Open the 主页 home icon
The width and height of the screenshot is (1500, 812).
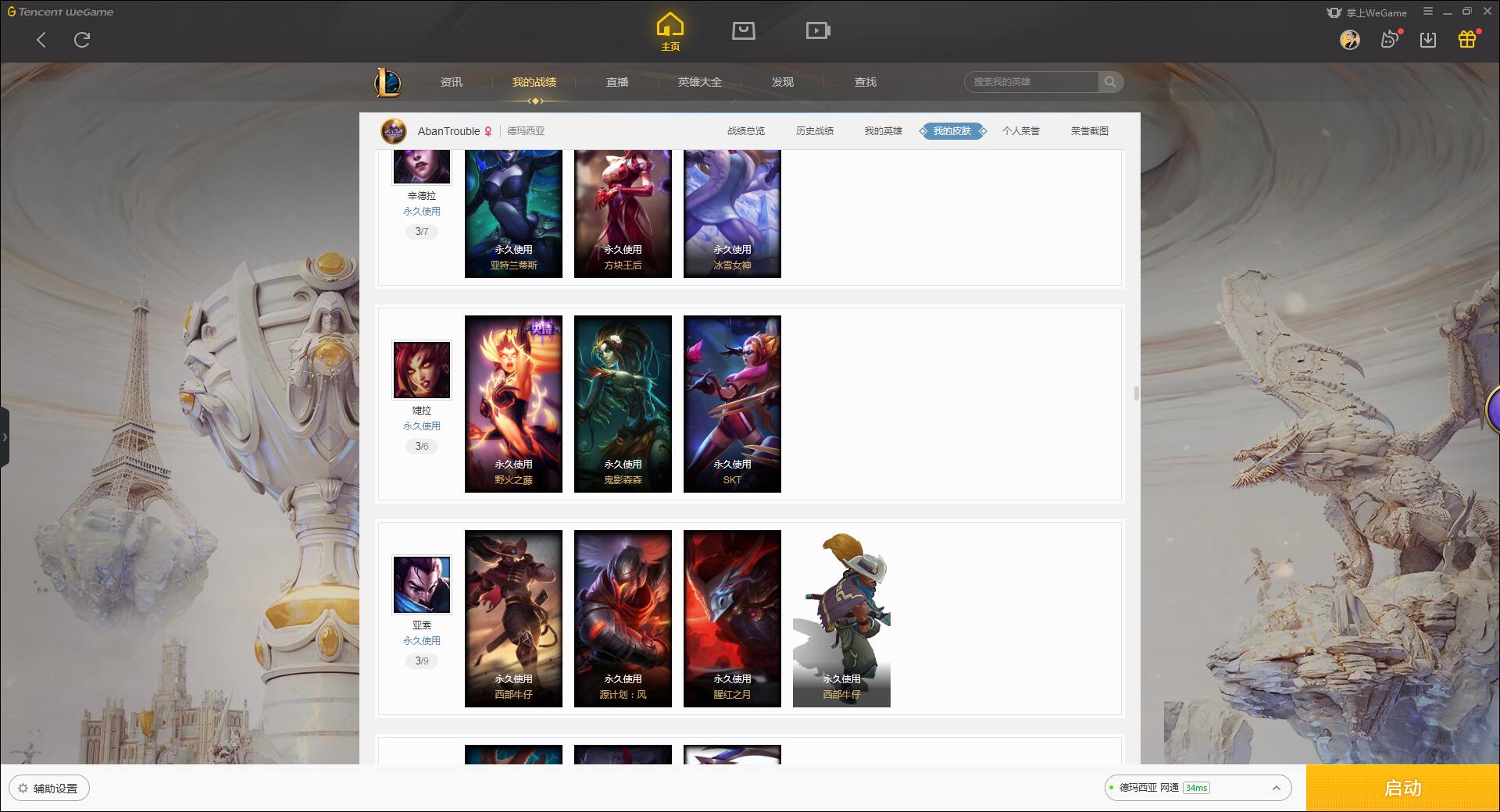click(670, 32)
